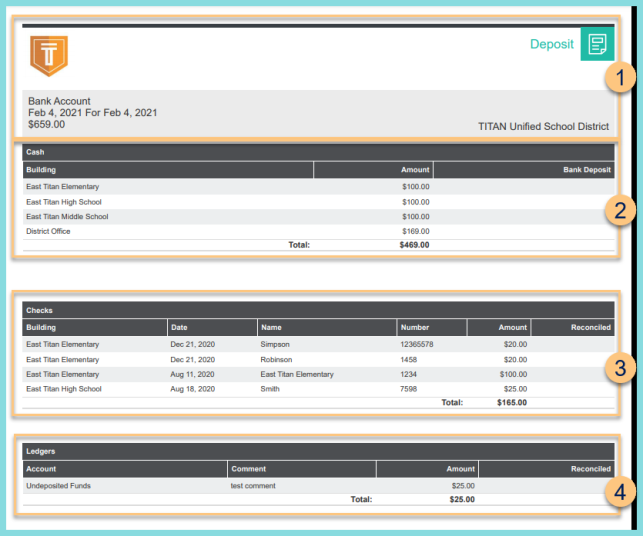Click the $165.00 checks total

[x=512, y=403]
